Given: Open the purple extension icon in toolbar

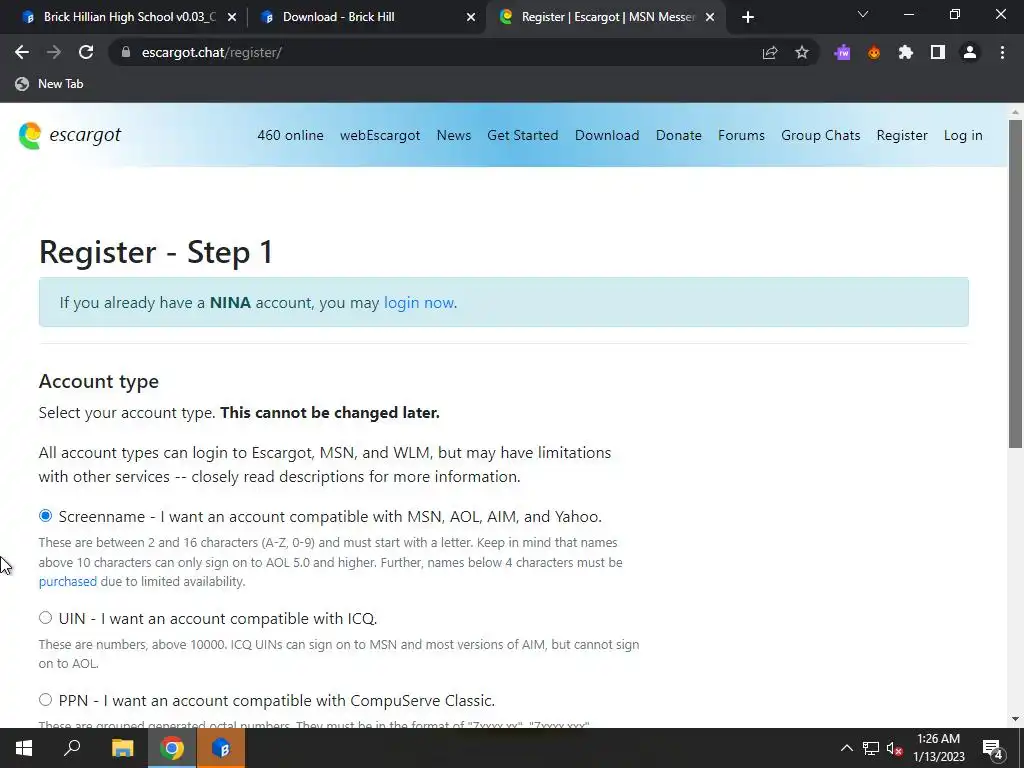Looking at the screenshot, I should (842, 53).
